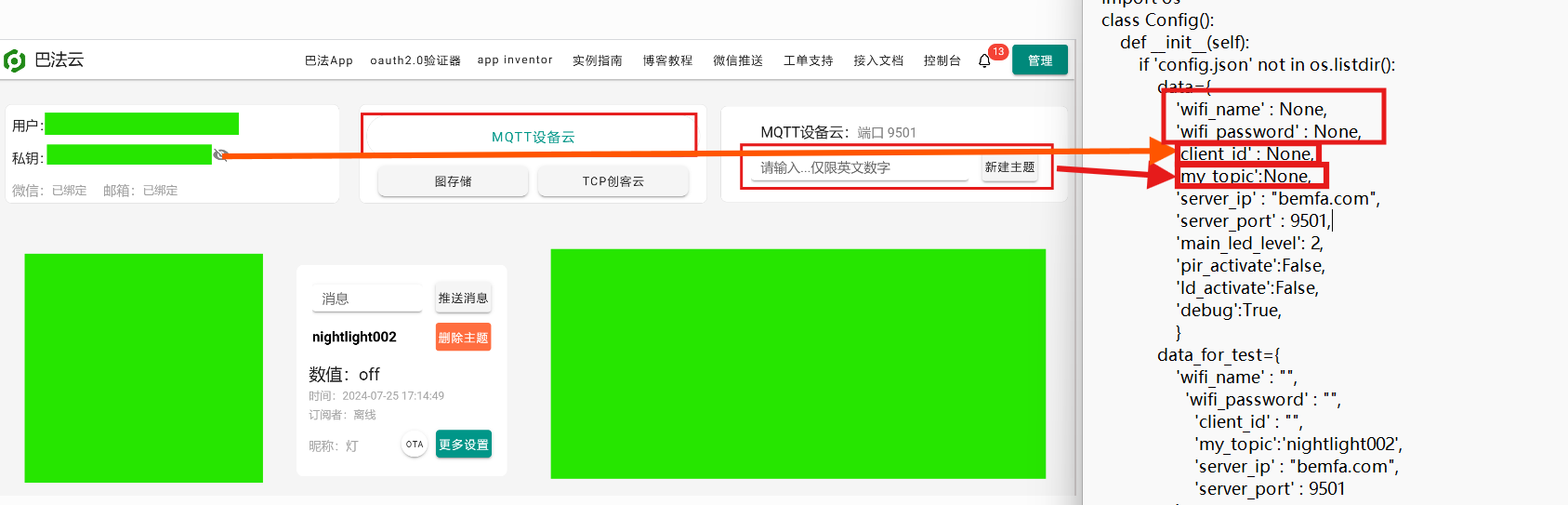Click the OTA round button

(415, 445)
